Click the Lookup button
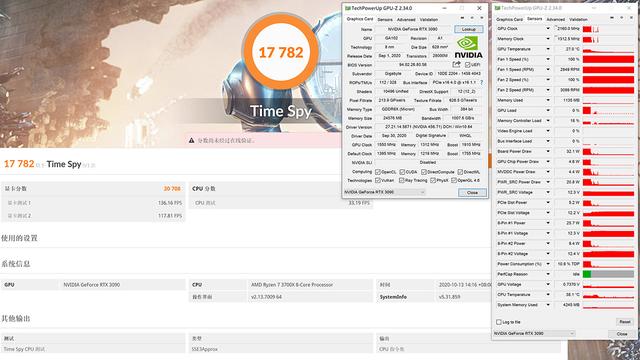 click(x=469, y=29)
